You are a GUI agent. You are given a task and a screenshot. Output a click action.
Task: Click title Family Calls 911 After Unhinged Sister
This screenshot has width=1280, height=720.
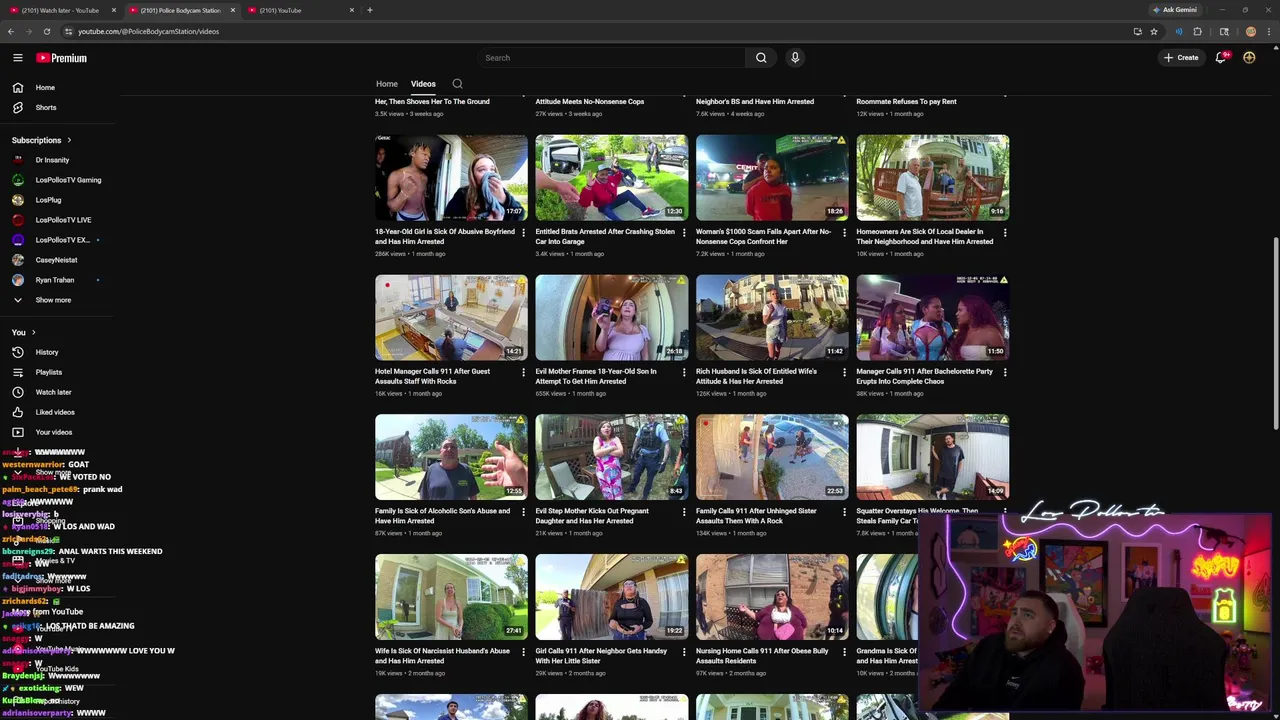pos(756,516)
